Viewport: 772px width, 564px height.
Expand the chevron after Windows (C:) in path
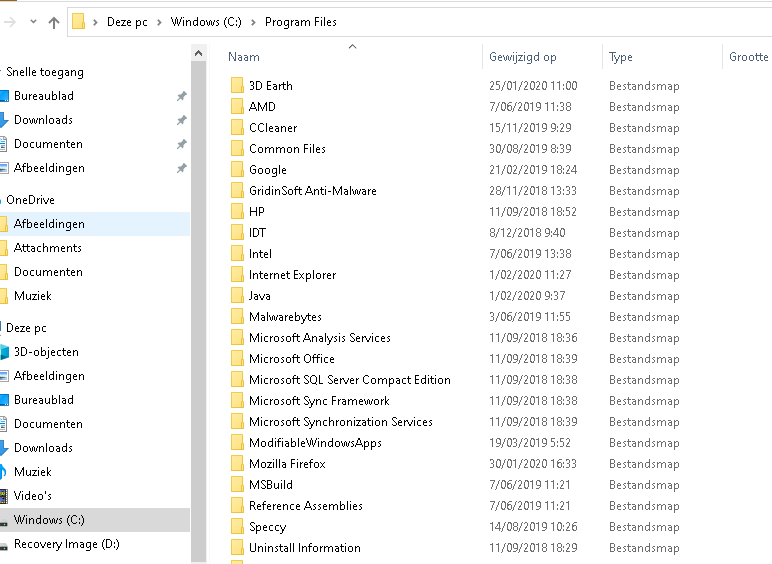click(x=253, y=22)
